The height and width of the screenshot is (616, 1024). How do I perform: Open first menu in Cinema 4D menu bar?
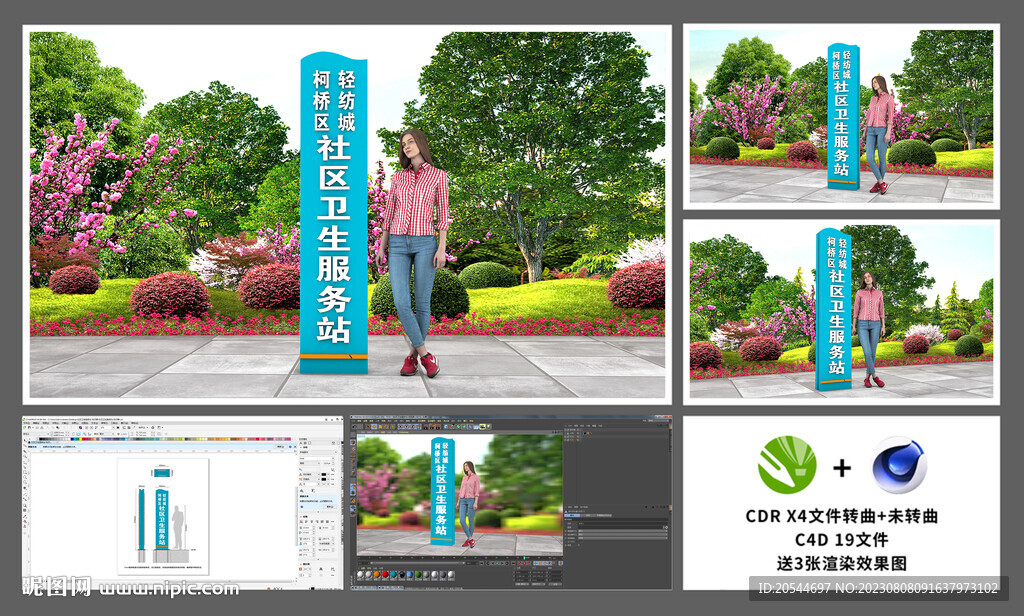click(x=352, y=421)
